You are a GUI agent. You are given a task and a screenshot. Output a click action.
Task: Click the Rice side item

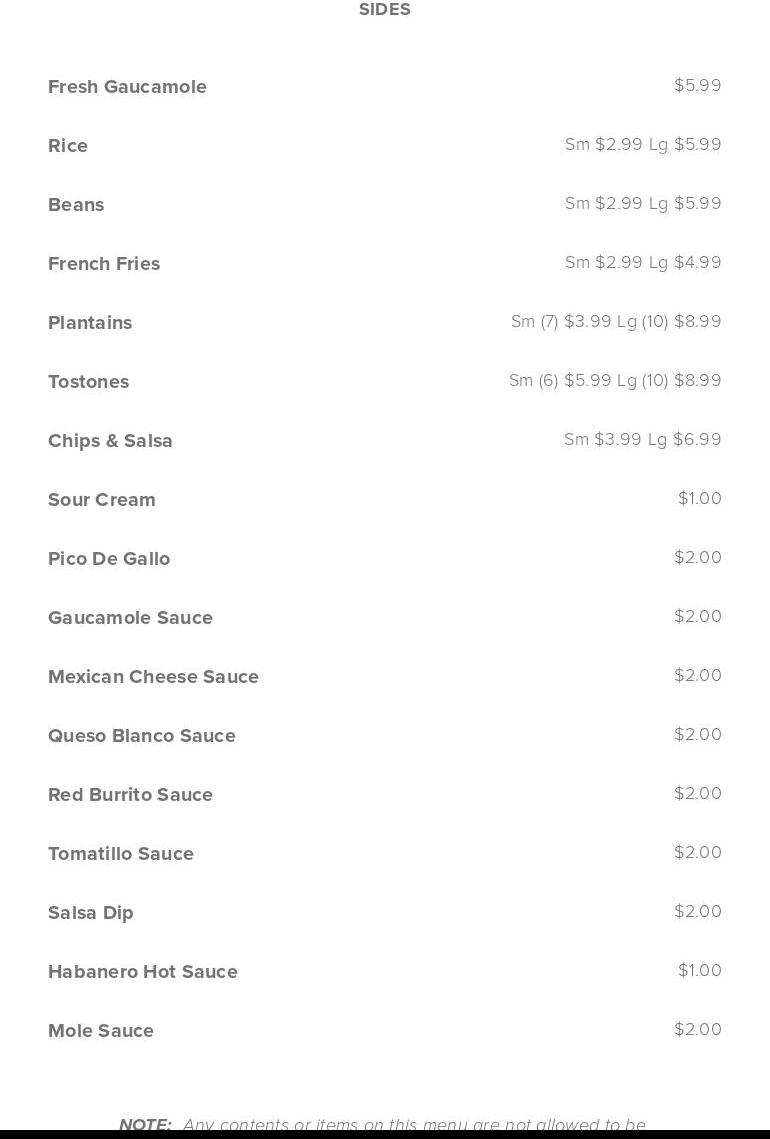point(68,146)
